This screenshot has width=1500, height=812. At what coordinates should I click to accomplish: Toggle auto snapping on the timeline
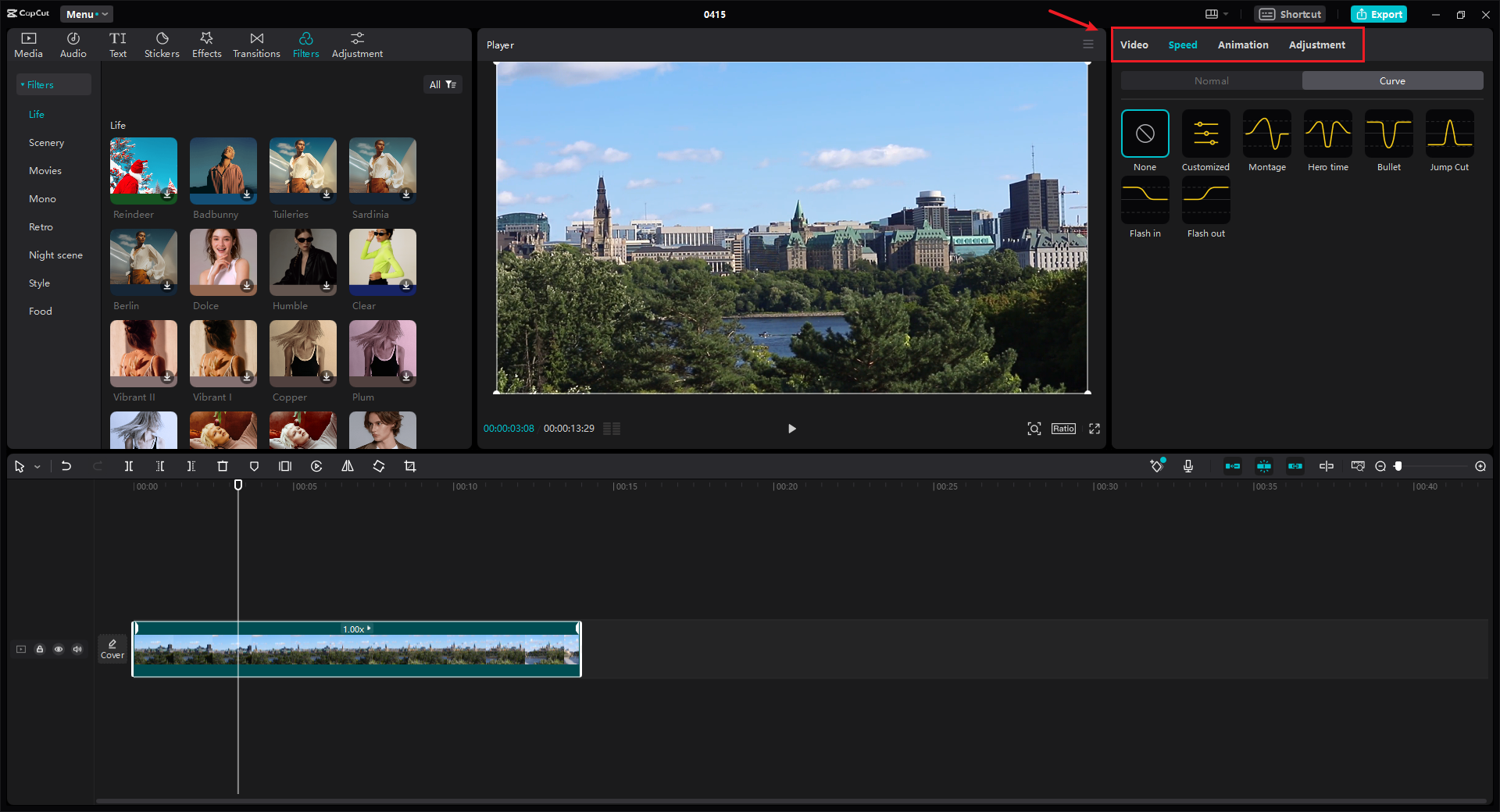coord(1264,466)
